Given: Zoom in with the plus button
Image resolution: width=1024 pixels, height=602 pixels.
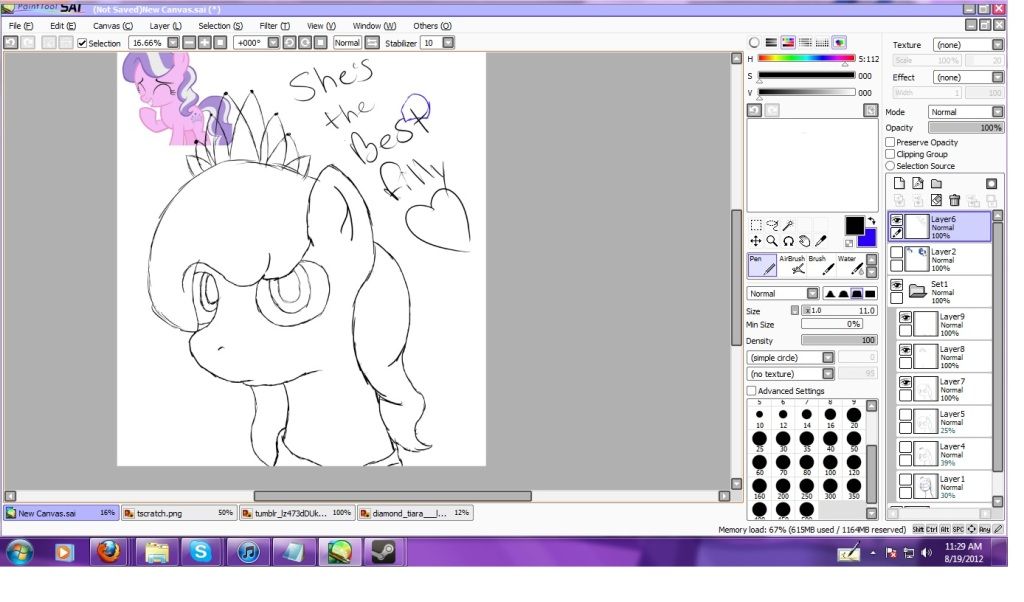Looking at the screenshot, I should pos(204,42).
